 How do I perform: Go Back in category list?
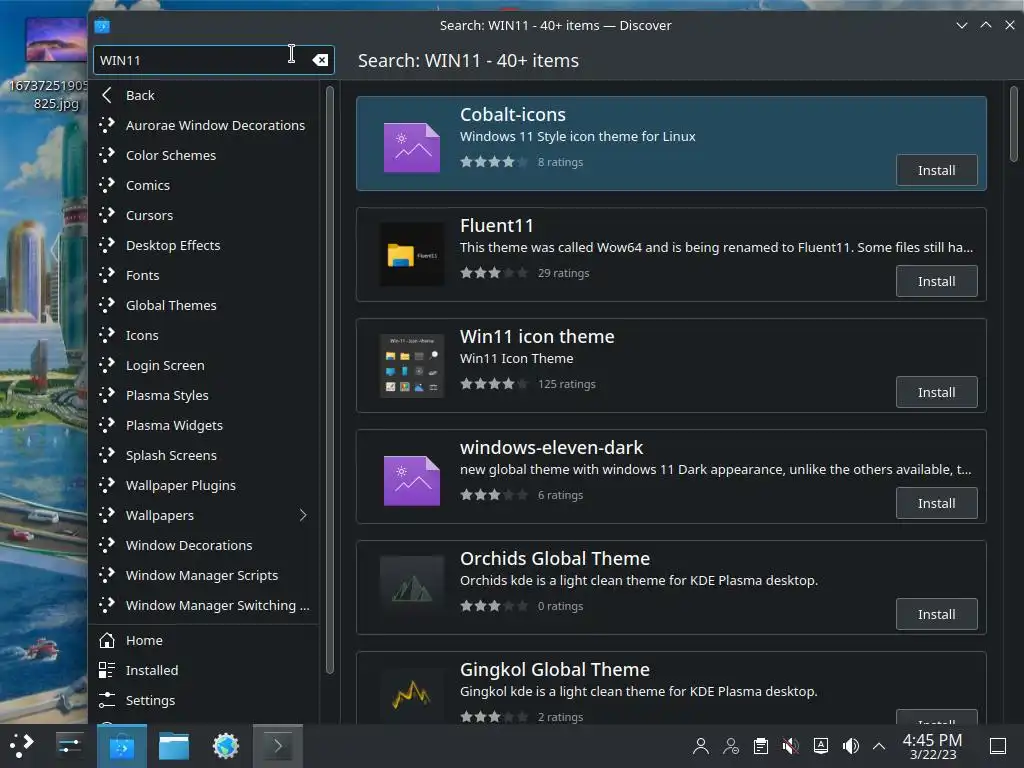pyautogui.click(x=205, y=95)
